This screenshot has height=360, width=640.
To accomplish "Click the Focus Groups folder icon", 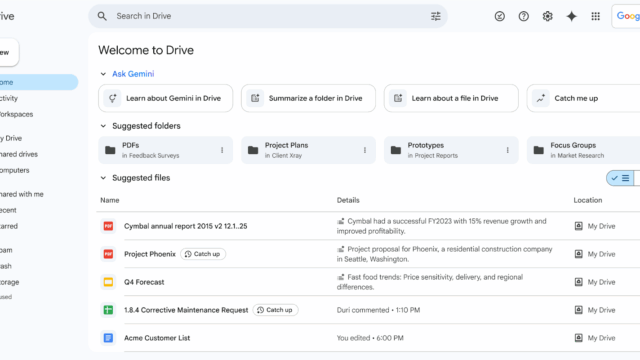I will click(x=539, y=150).
